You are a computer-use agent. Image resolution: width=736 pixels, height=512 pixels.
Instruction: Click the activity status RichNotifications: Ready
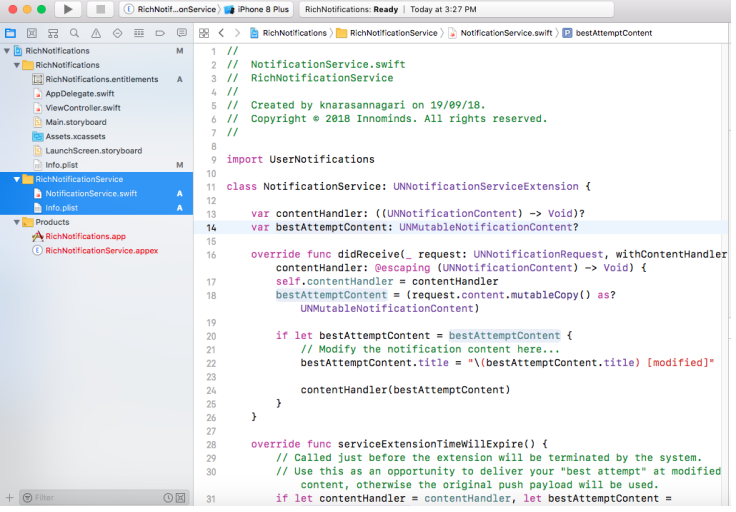point(352,9)
